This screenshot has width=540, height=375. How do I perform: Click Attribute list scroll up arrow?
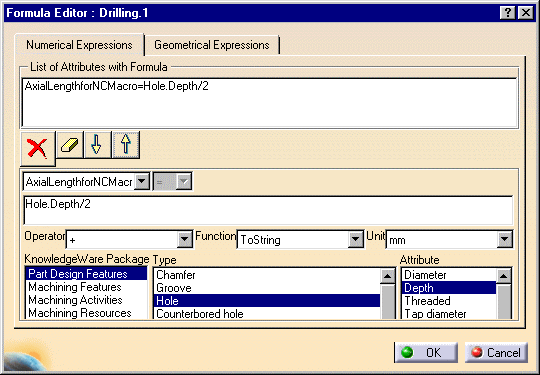click(x=504, y=277)
